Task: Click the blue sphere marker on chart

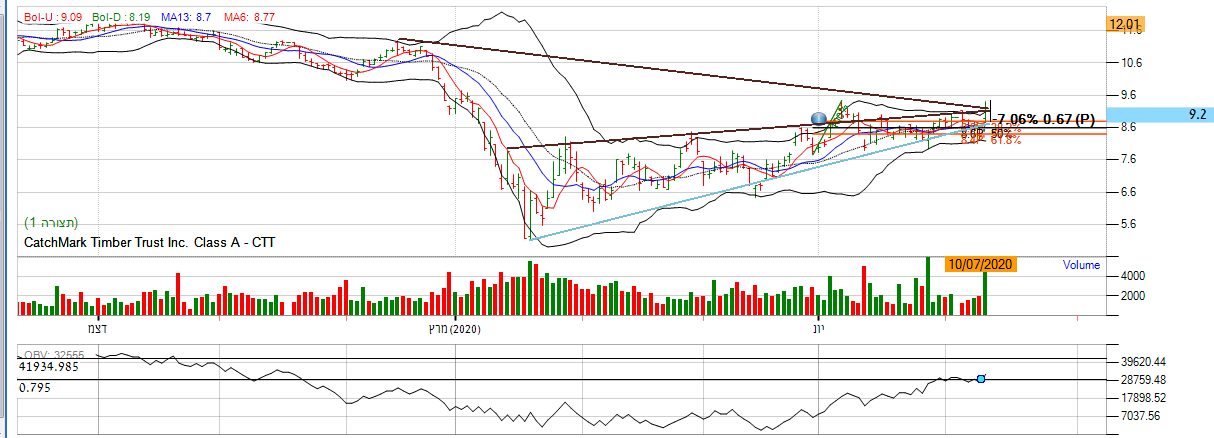Action: click(819, 119)
